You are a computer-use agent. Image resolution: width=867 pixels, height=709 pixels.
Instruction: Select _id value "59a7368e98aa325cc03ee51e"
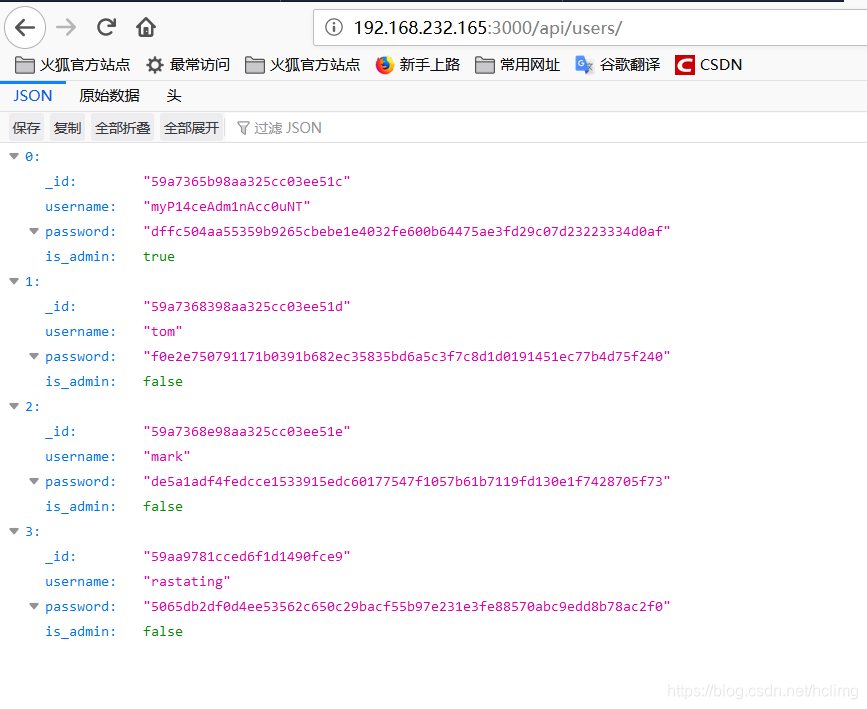[x=247, y=432]
